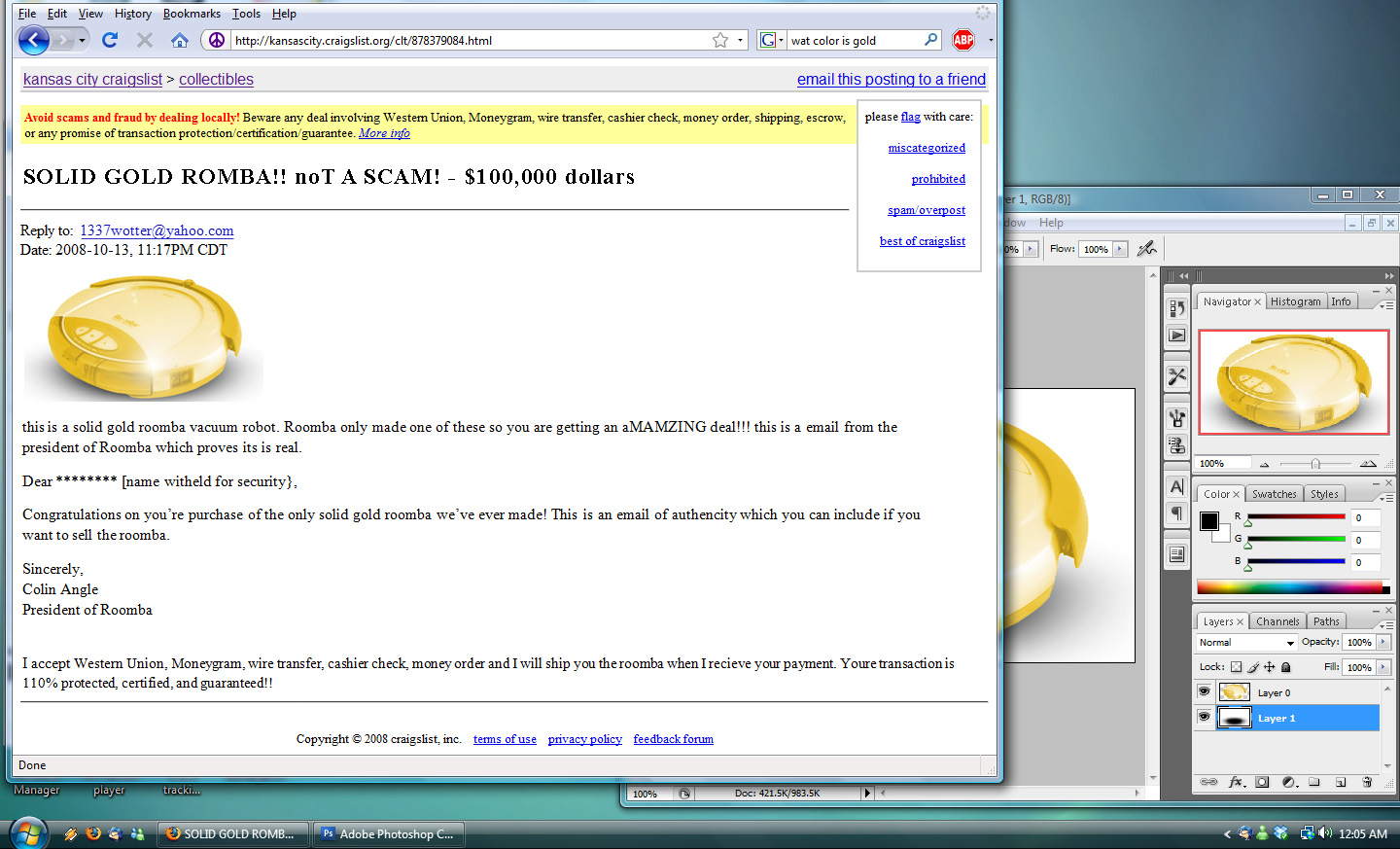1400x849 pixels.
Task: Open Photoshop Clone Source panel icon
Action: (1177, 445)
